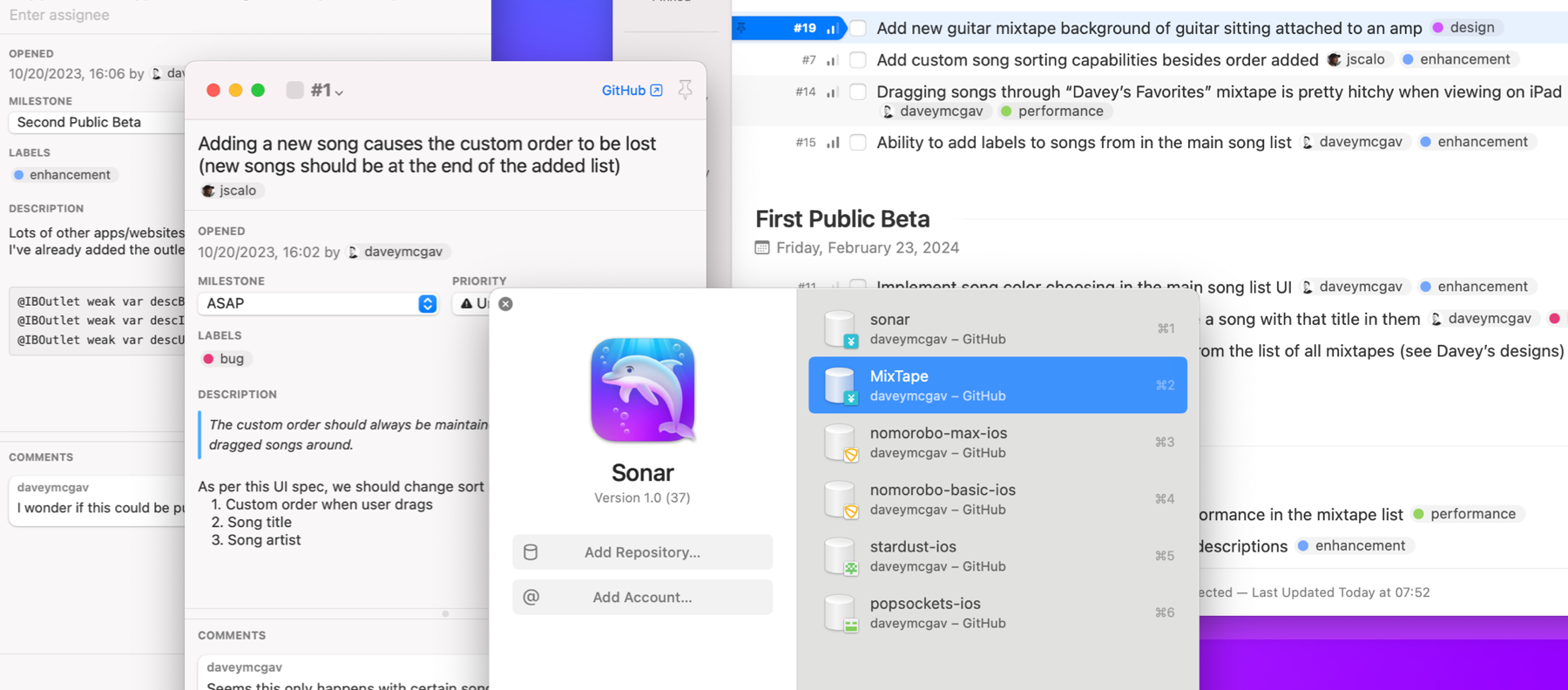Select the nomorobo-max-ios repository
The width and height of the screenshot is (1568, 690).
pos(997,443)
